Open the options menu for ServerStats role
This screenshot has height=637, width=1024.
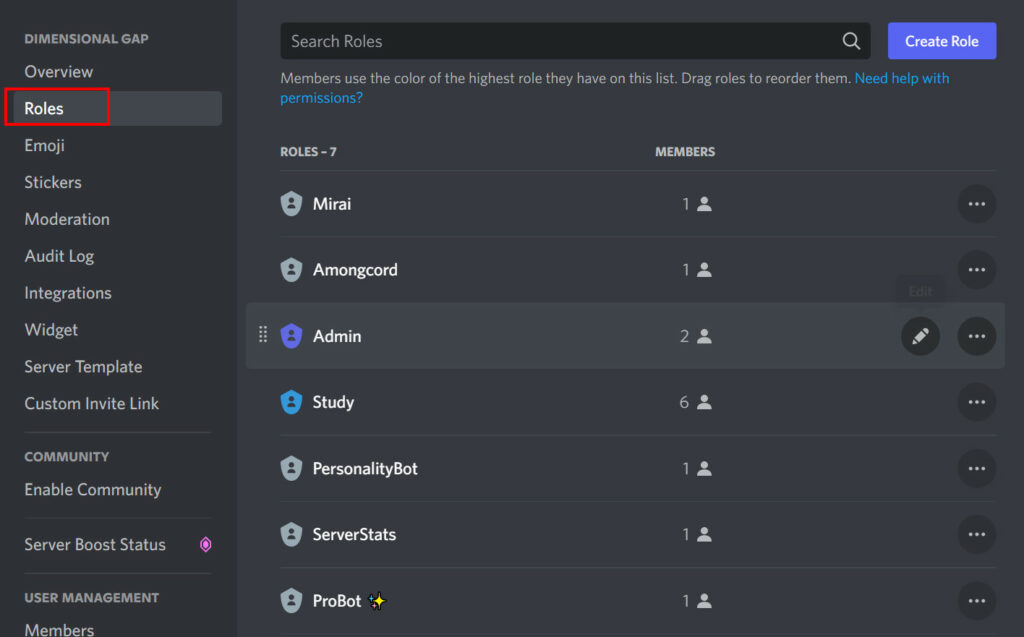point(977,534)
